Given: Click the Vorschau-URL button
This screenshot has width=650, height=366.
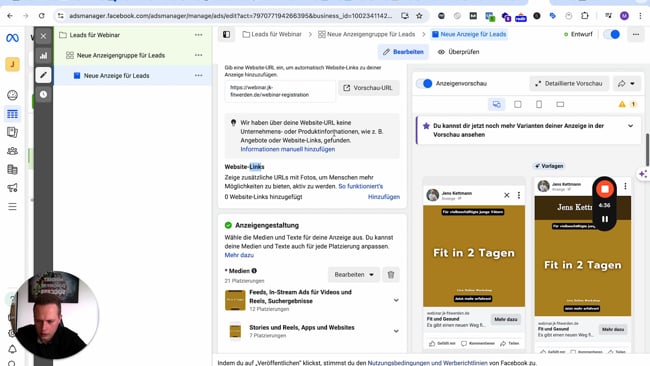Looking at the screenshot, I should tap(369, 88).
